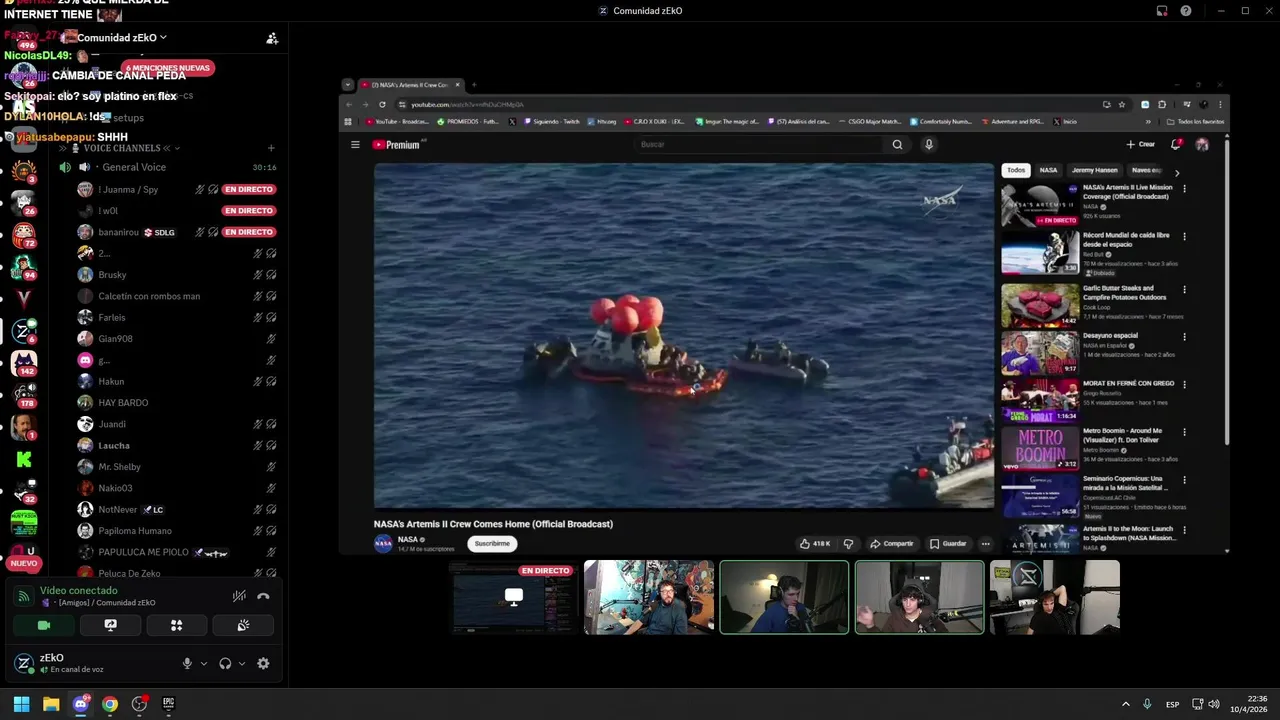
Task: Watch Juanma / Spy's live stream badge
Action: (249, 189)
